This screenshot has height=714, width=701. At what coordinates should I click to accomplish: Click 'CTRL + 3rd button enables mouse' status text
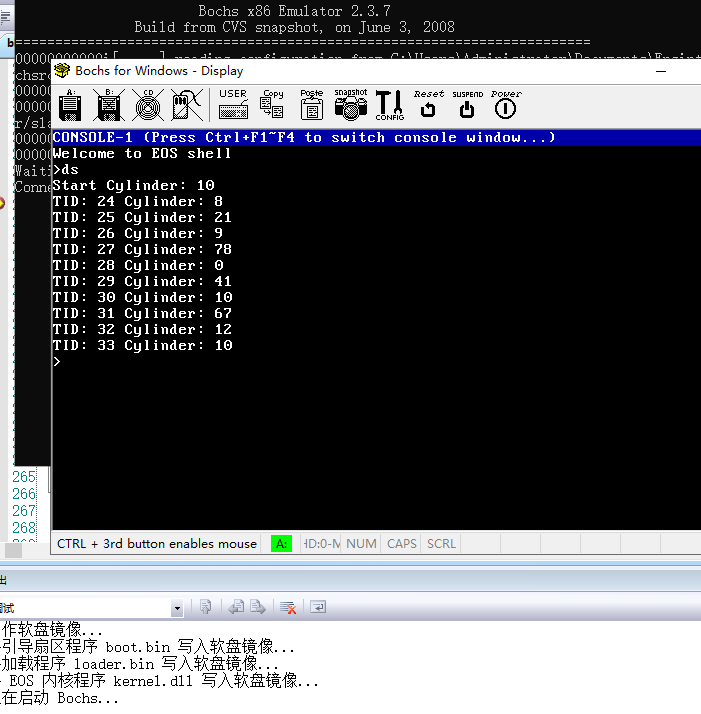[157, 544]
